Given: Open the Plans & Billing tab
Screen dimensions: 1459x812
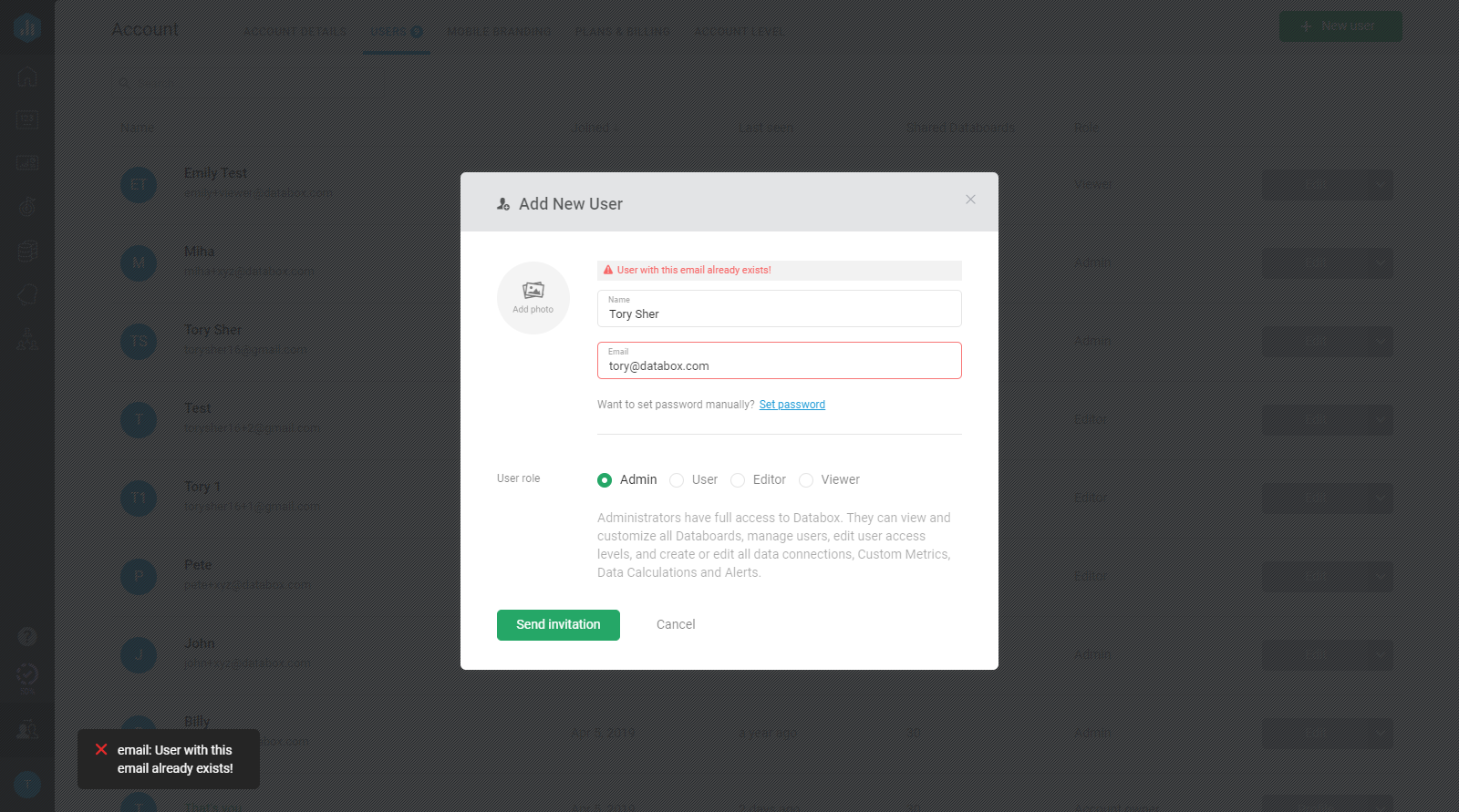Looking at the screenshot, I should pos(623,30).
